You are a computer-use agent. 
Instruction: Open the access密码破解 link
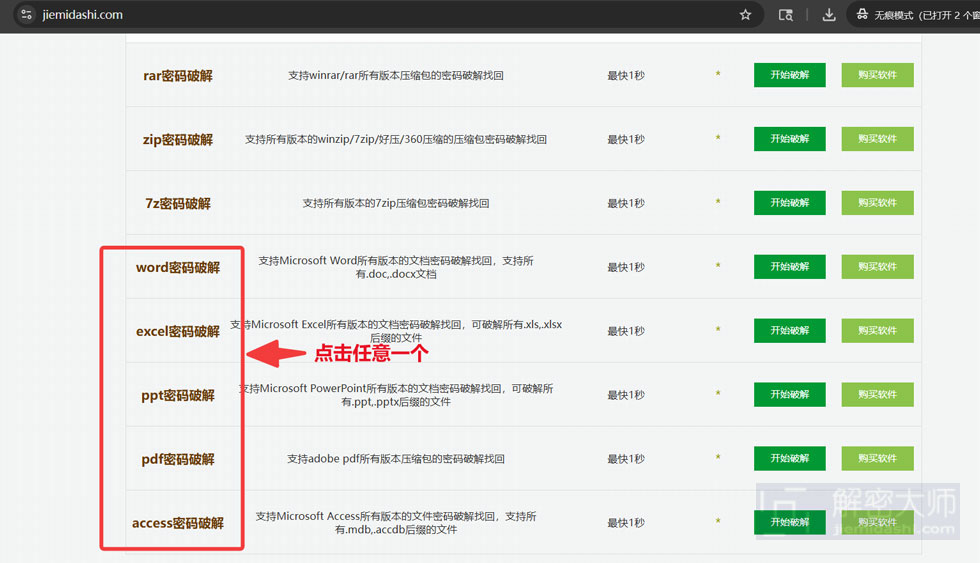178,523
